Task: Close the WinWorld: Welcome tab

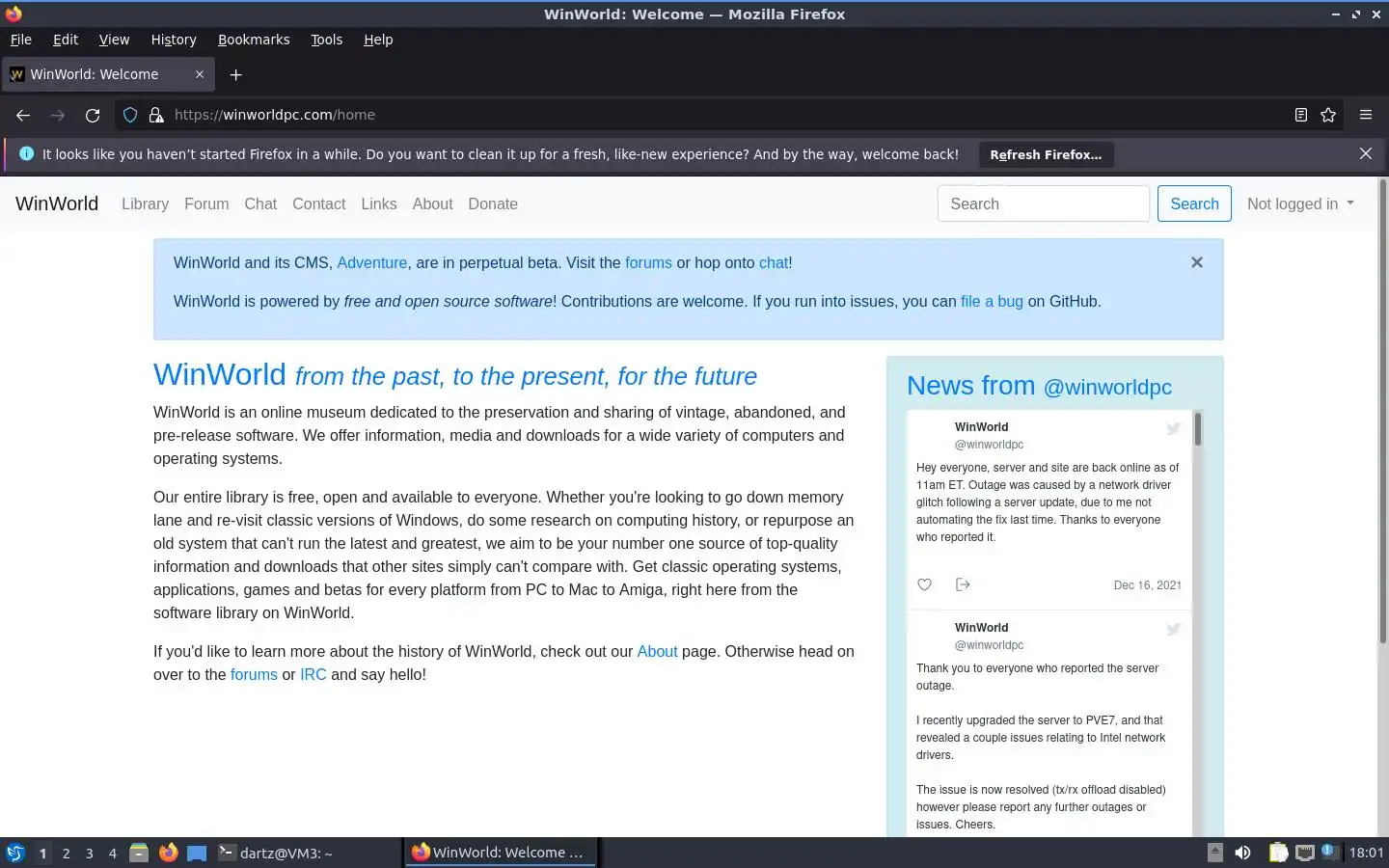Action: click(200, 74)
